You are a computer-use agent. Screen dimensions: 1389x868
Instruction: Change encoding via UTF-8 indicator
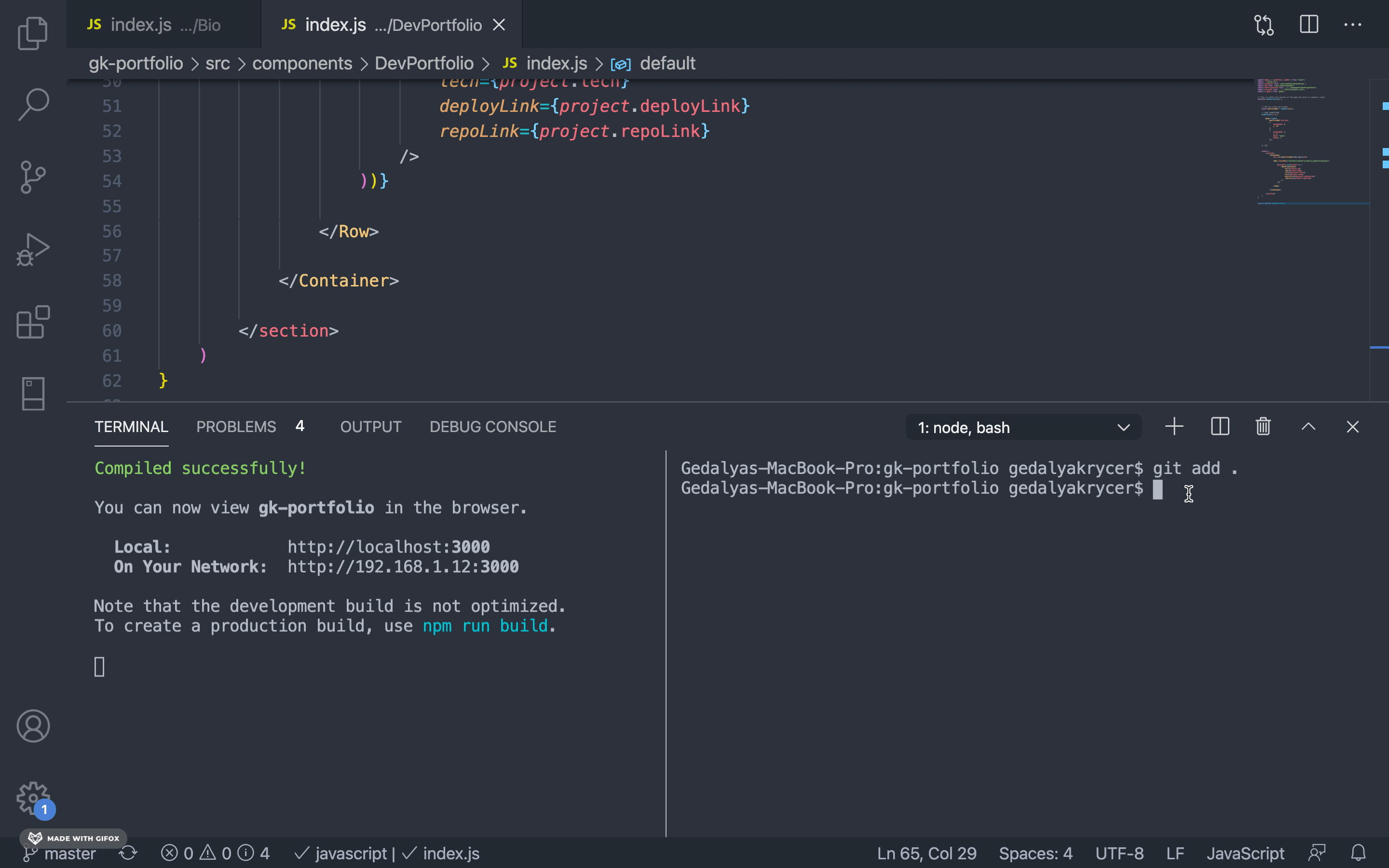[x=1119, y=853]
